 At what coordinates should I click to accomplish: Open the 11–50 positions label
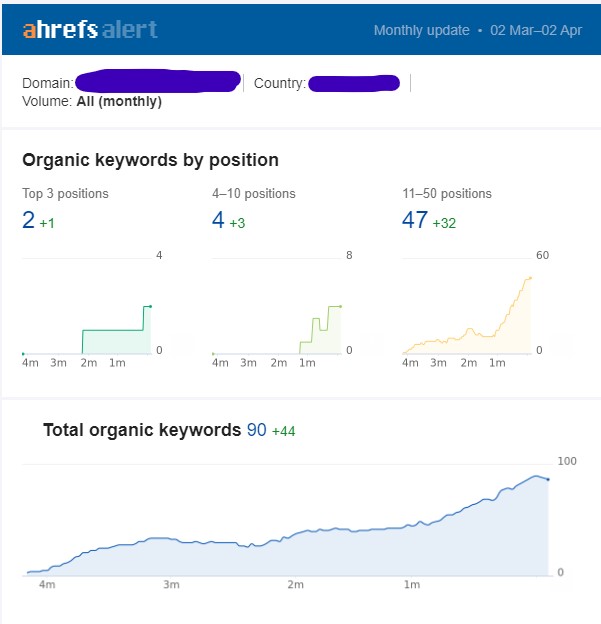pos(447,194)
